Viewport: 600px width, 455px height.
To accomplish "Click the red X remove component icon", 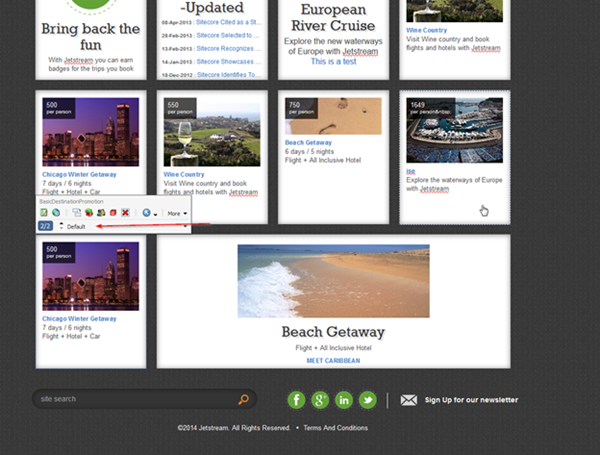I will 125,212.
